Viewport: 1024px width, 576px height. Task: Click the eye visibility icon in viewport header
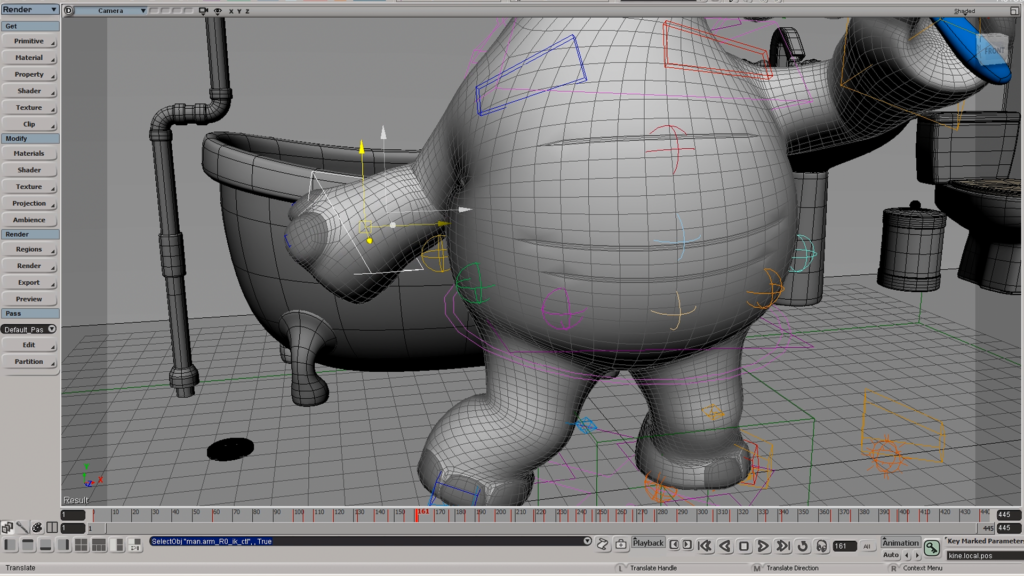tap(216, 11)
